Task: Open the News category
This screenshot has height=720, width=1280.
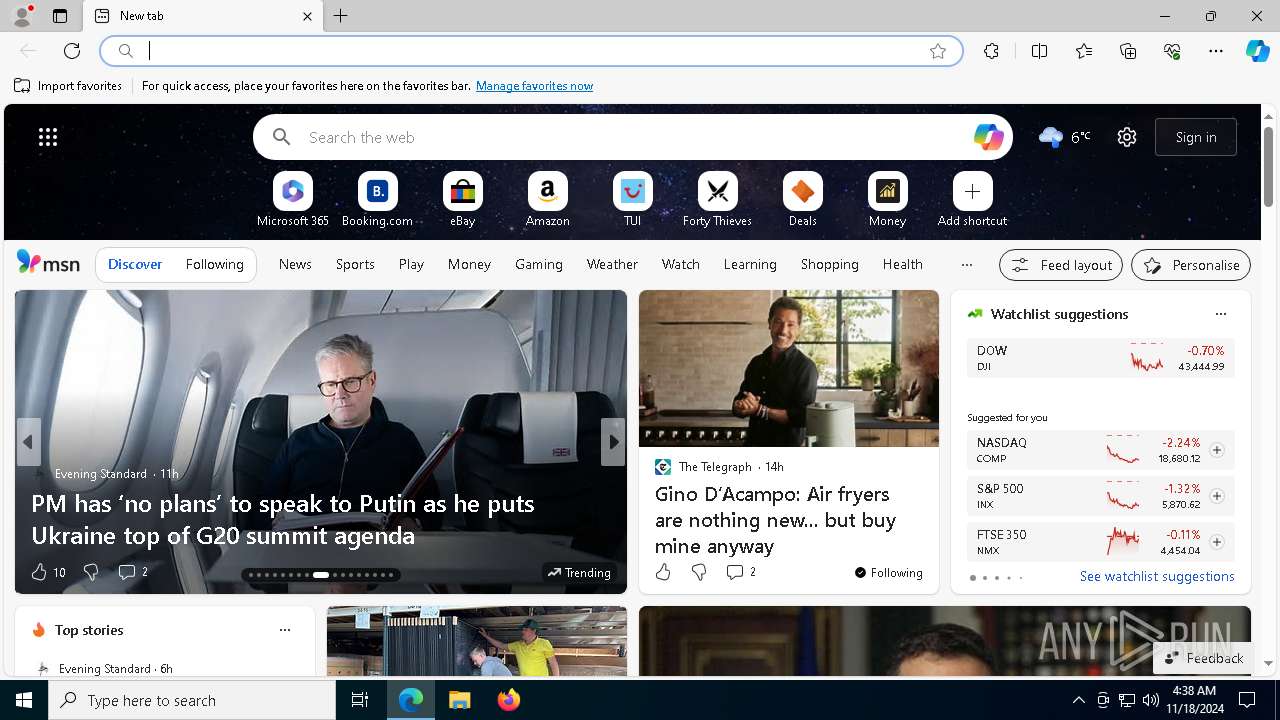Action: click(295, 264)
